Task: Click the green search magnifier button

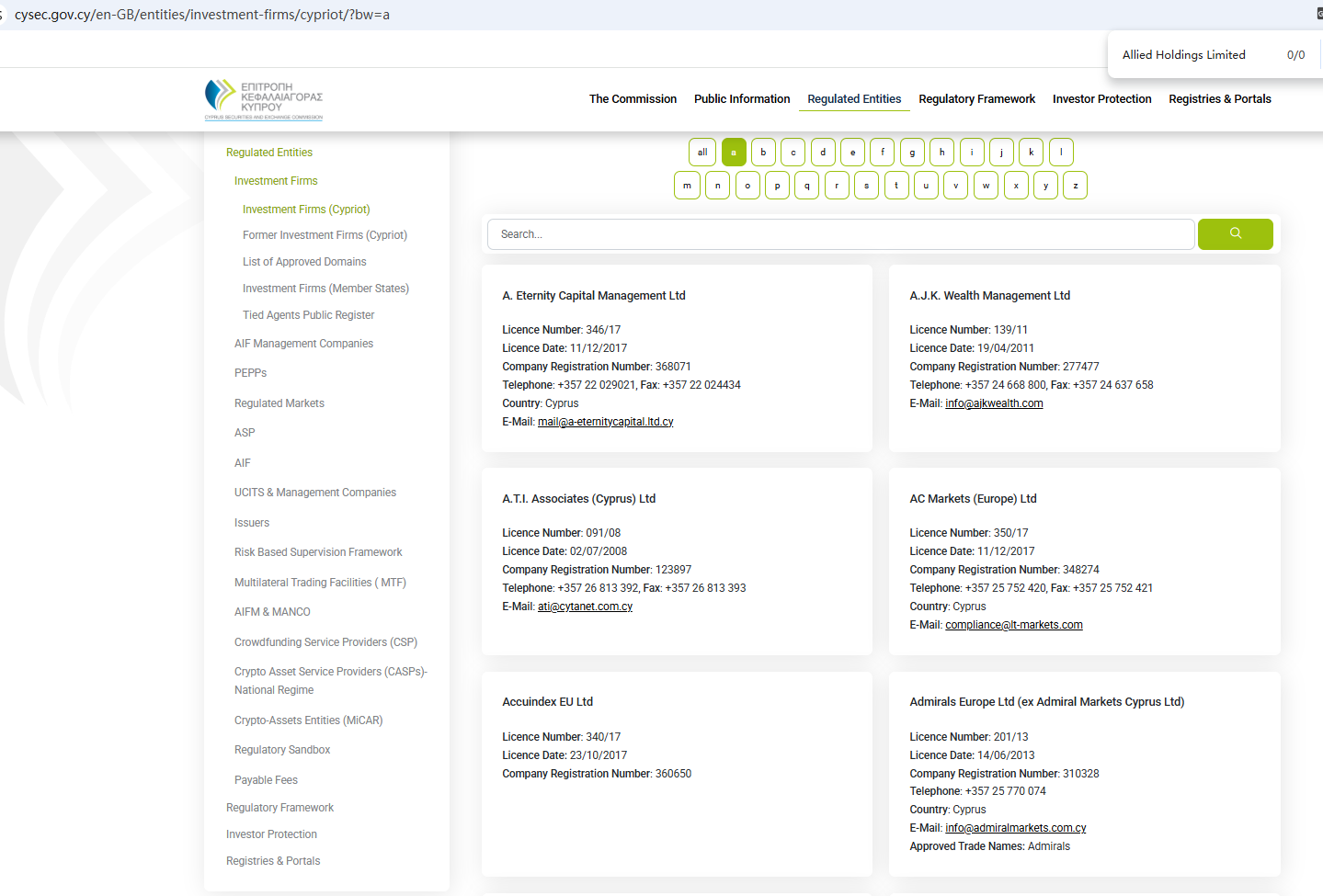Action: click(1235, 234)
